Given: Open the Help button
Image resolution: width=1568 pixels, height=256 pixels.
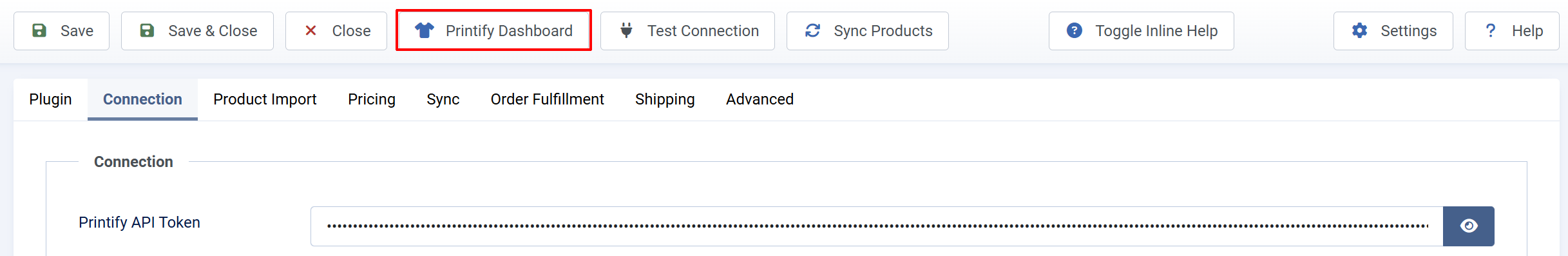Looking at the screenshot, I should pyautogui.click(x=1512, y=31).
